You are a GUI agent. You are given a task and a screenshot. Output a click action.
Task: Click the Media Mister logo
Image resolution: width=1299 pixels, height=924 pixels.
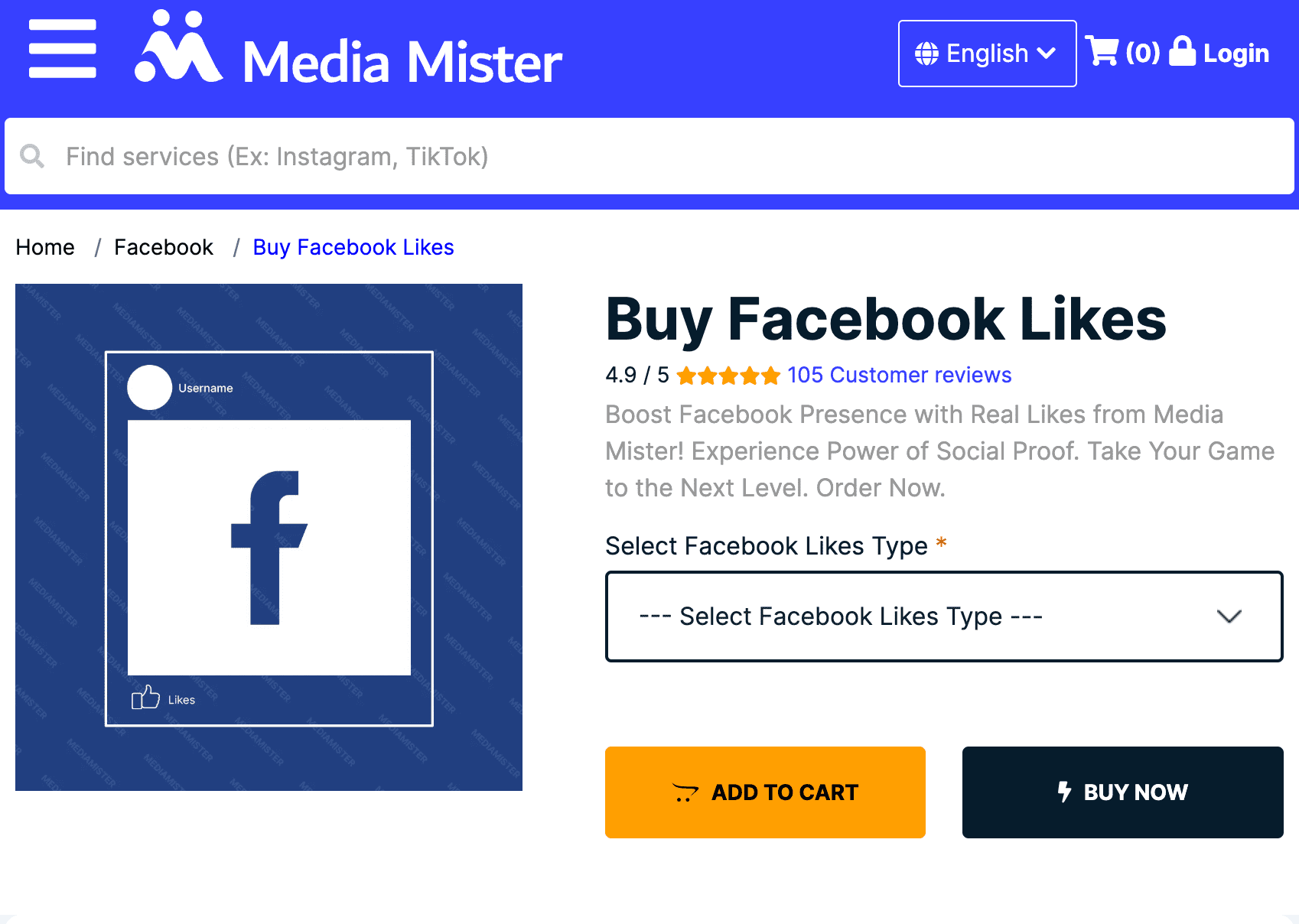[348, 54]
